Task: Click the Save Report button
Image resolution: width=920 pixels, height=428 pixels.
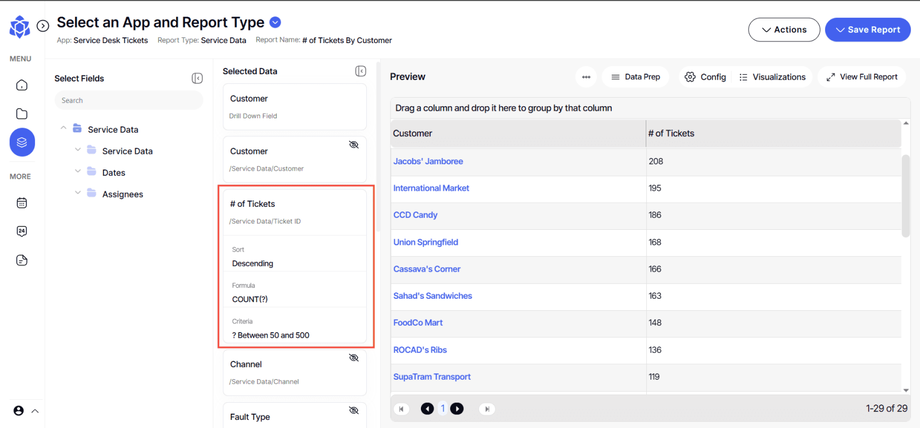Action: [867, 30]
